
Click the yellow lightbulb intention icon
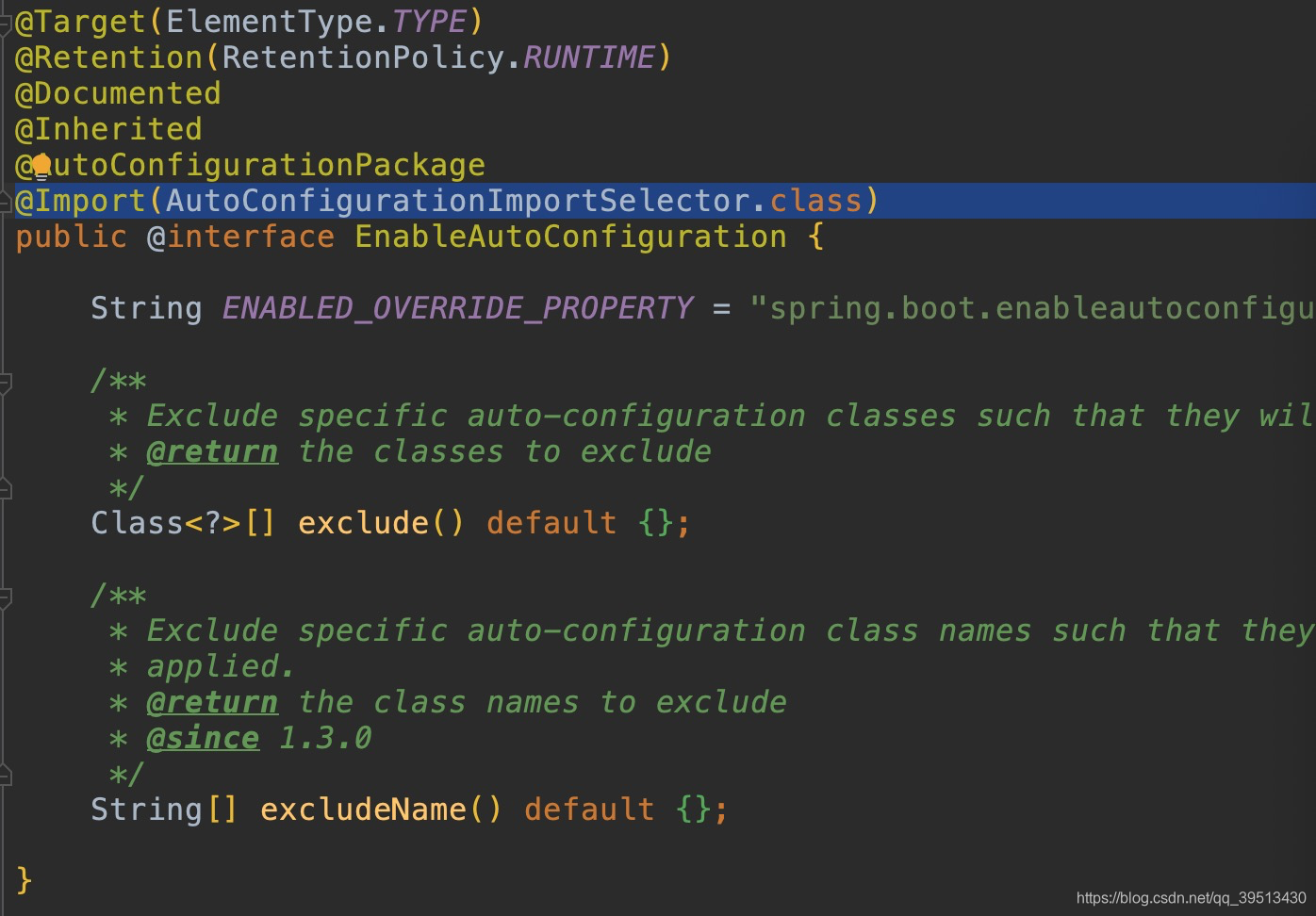point(41,167)
